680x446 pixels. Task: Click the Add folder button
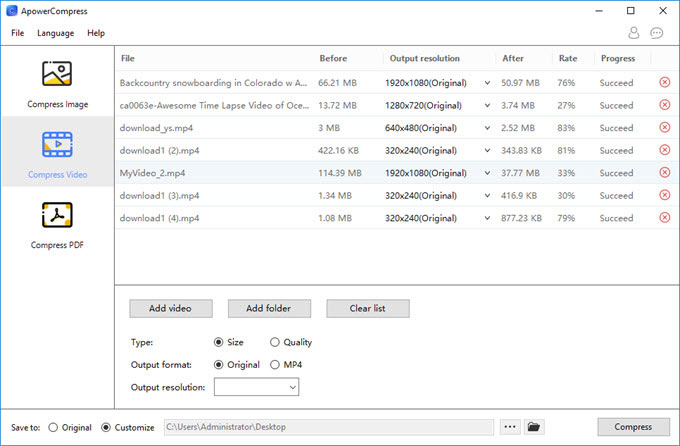click(269, 308)
